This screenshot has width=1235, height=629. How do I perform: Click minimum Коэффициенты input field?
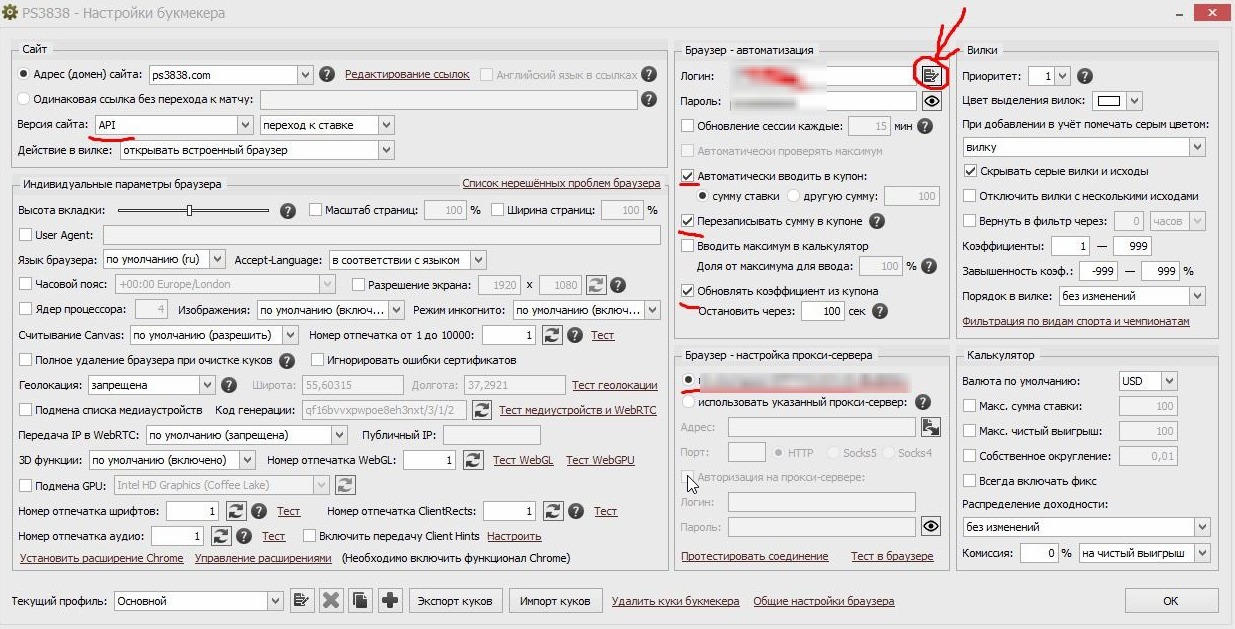point(1069,246)
